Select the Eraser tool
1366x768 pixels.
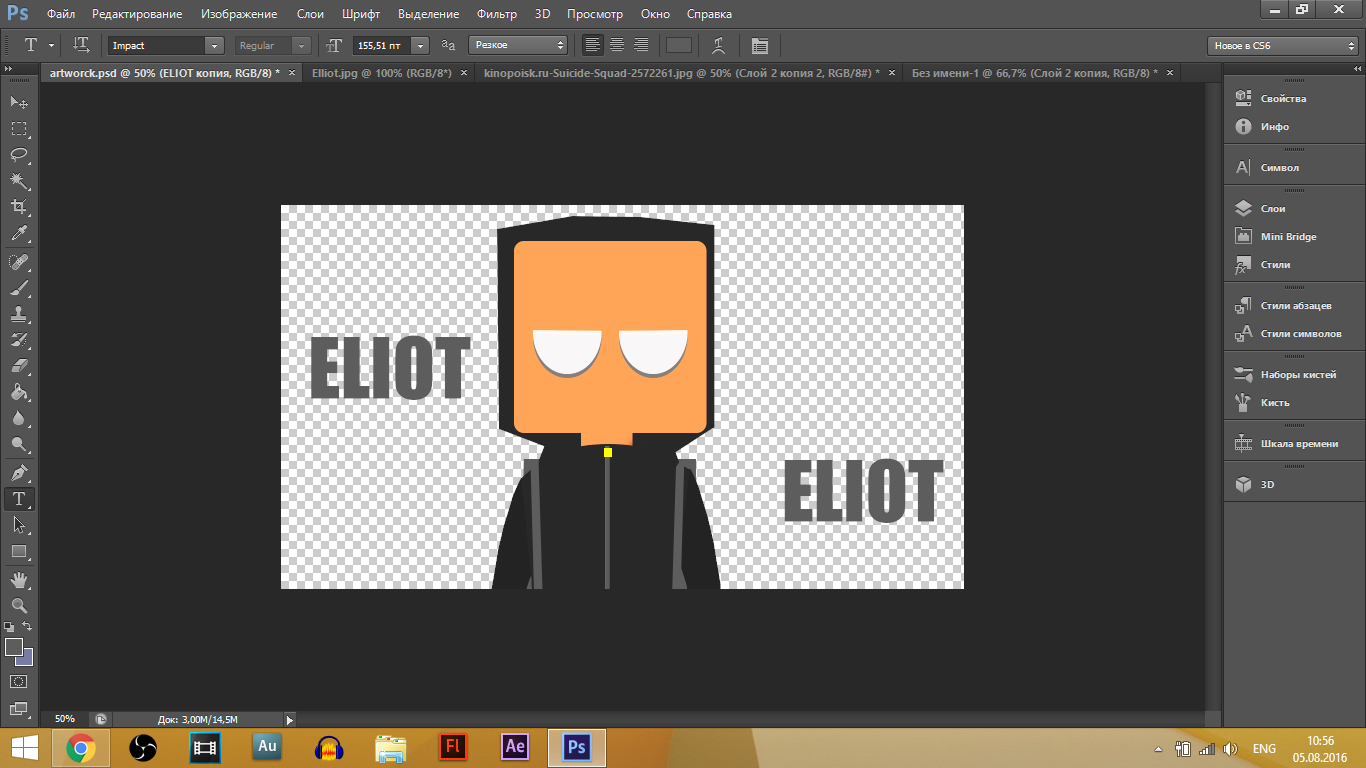tap(19, 366)
